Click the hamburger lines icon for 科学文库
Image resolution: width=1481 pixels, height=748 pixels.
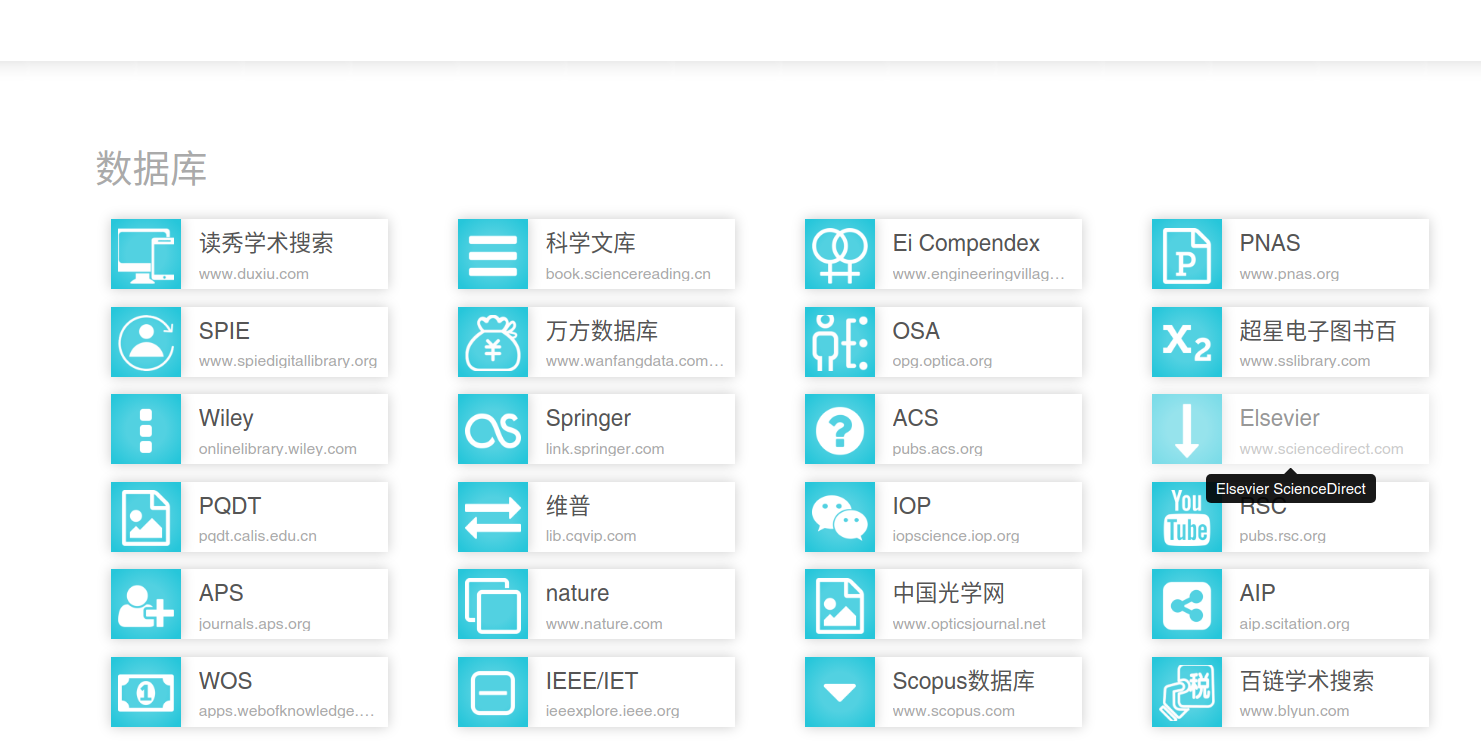pyautogui.click(x=493, y=254)
